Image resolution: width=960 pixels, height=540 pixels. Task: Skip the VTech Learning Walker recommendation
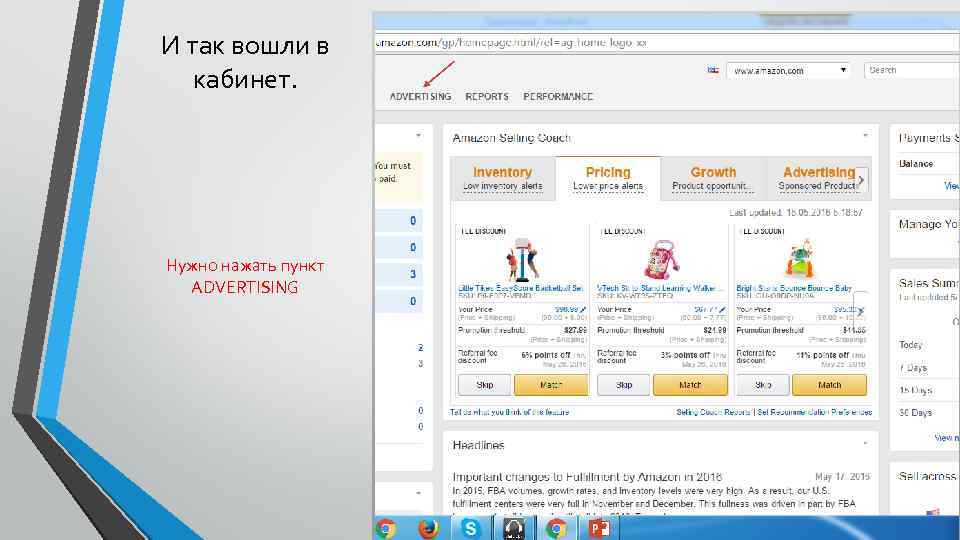coord(623,385)
